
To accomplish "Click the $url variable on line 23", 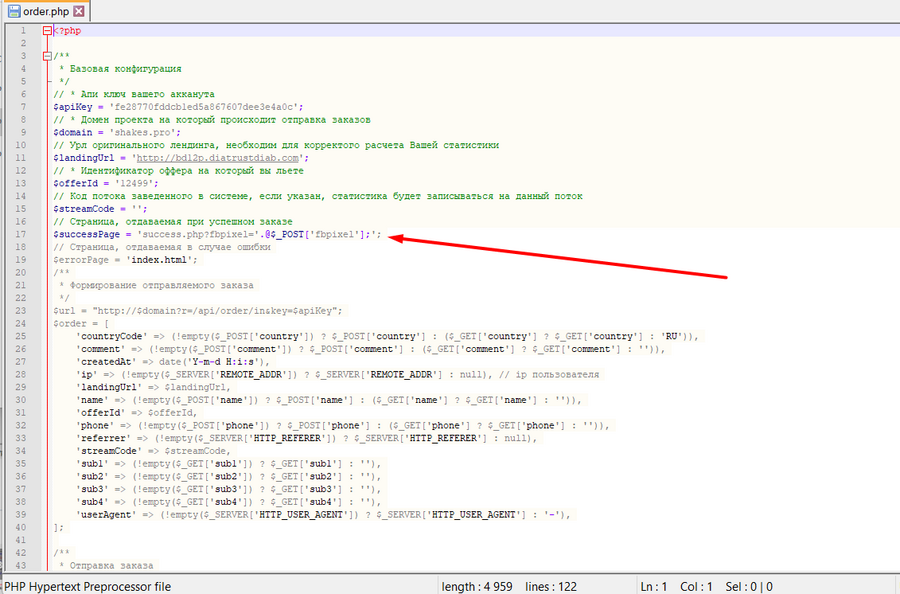I will click(x=65, y=310).
